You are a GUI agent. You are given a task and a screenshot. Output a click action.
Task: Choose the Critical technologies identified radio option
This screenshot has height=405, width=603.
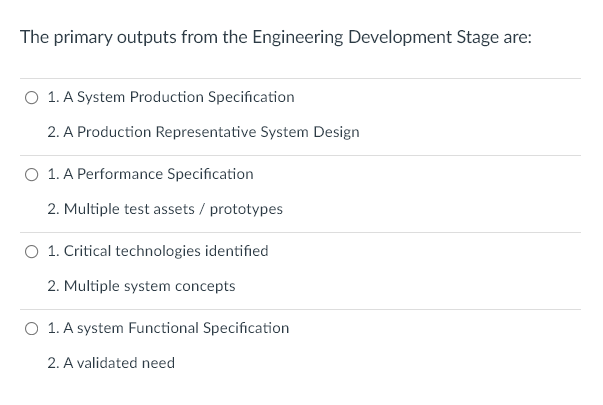pos(32,251)
